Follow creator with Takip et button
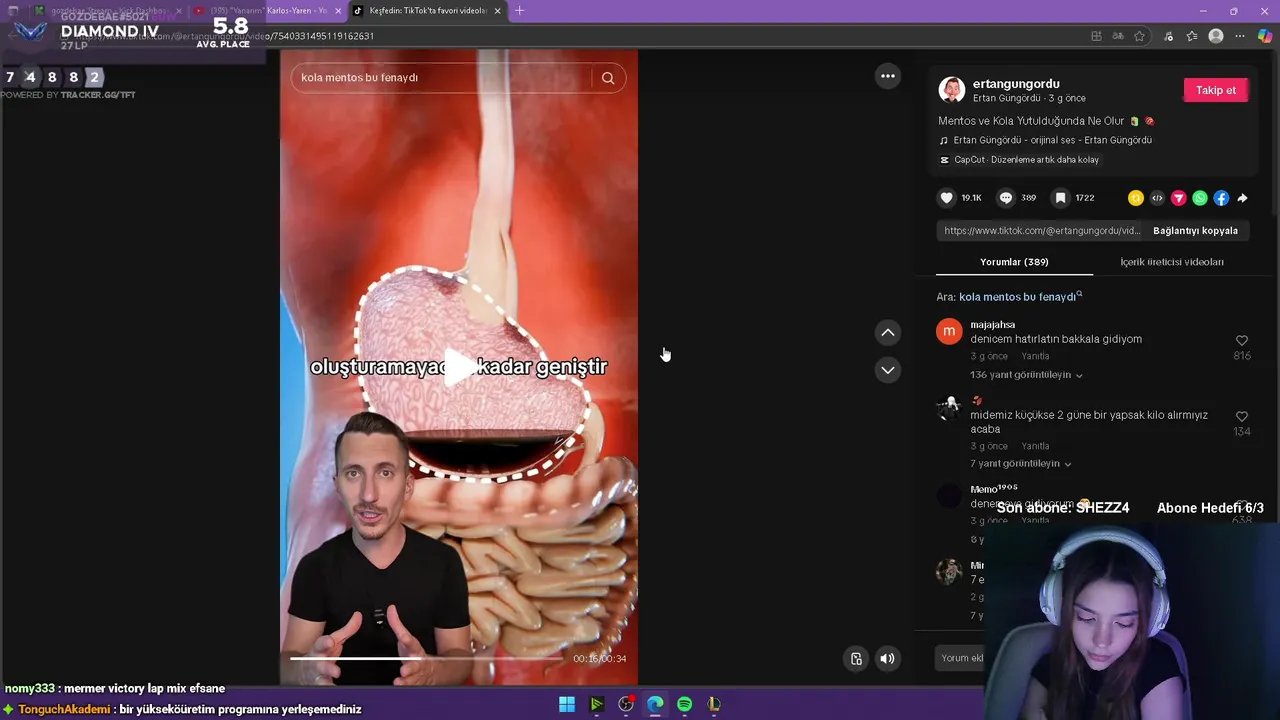 [x=1216, y=90]
